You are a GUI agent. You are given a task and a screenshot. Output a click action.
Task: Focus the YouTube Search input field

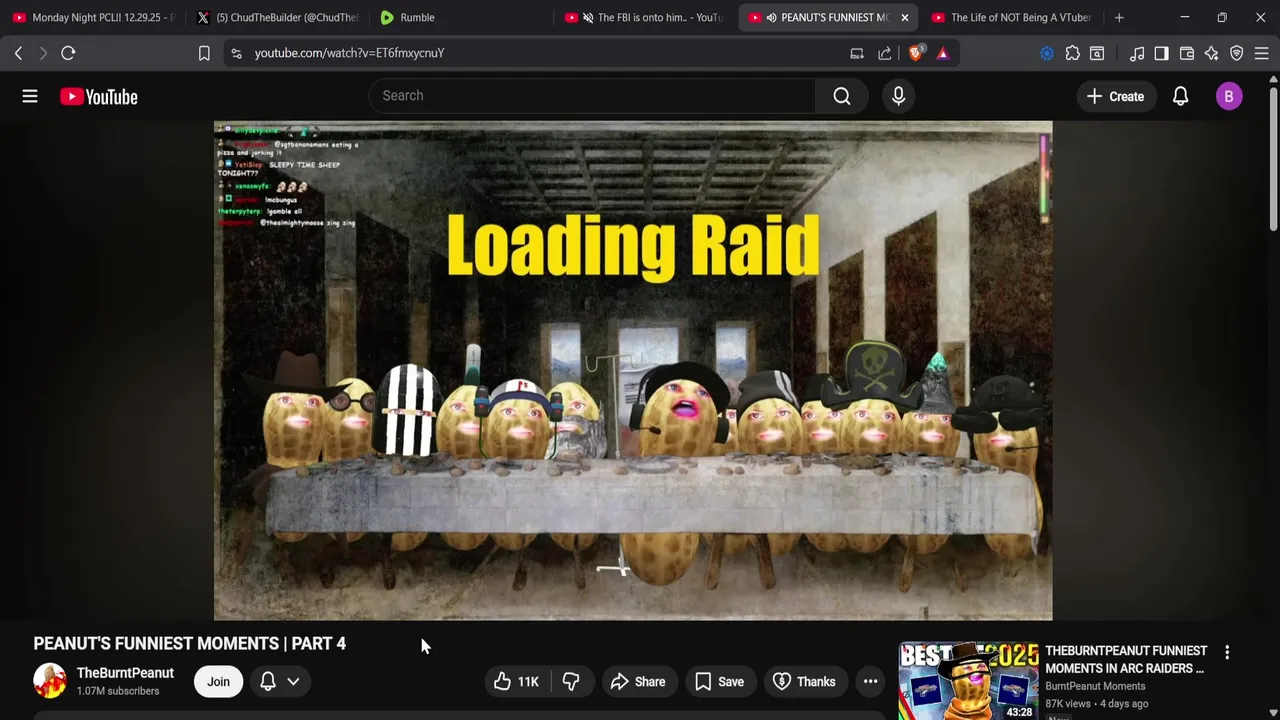tap(592, 96)
